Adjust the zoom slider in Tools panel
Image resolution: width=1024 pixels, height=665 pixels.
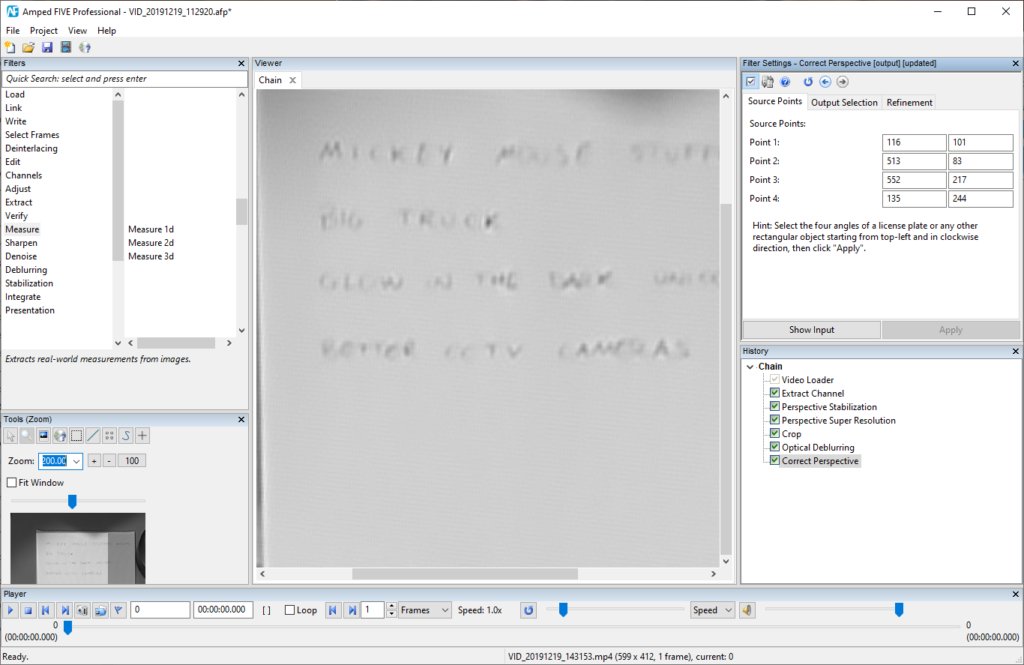coord(72,501)
